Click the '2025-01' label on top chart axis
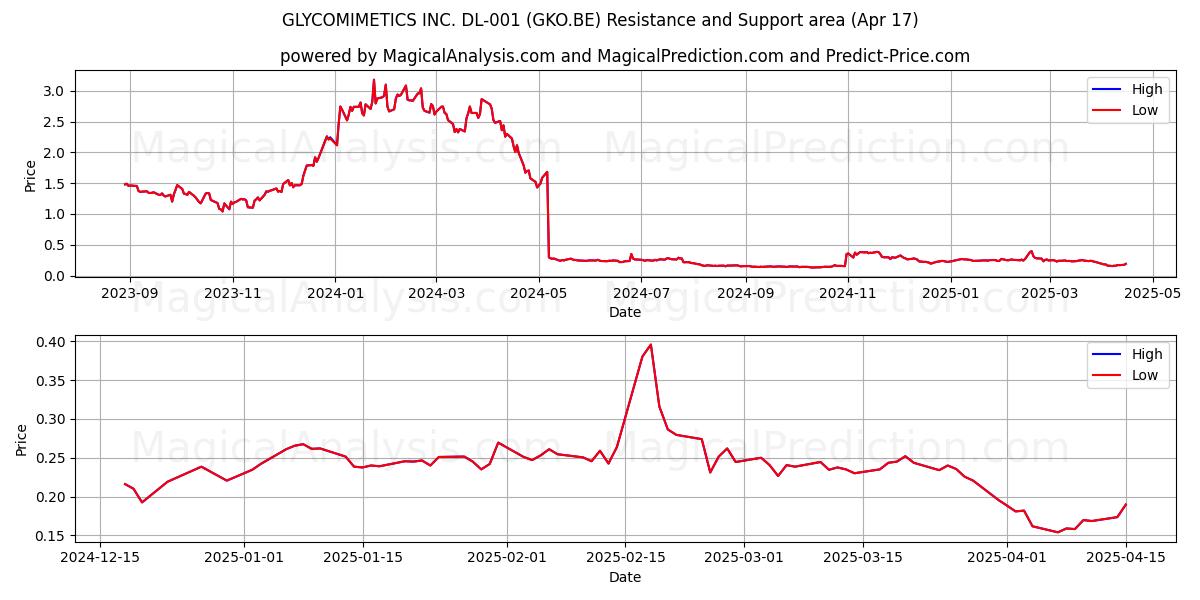 [951, 293]
